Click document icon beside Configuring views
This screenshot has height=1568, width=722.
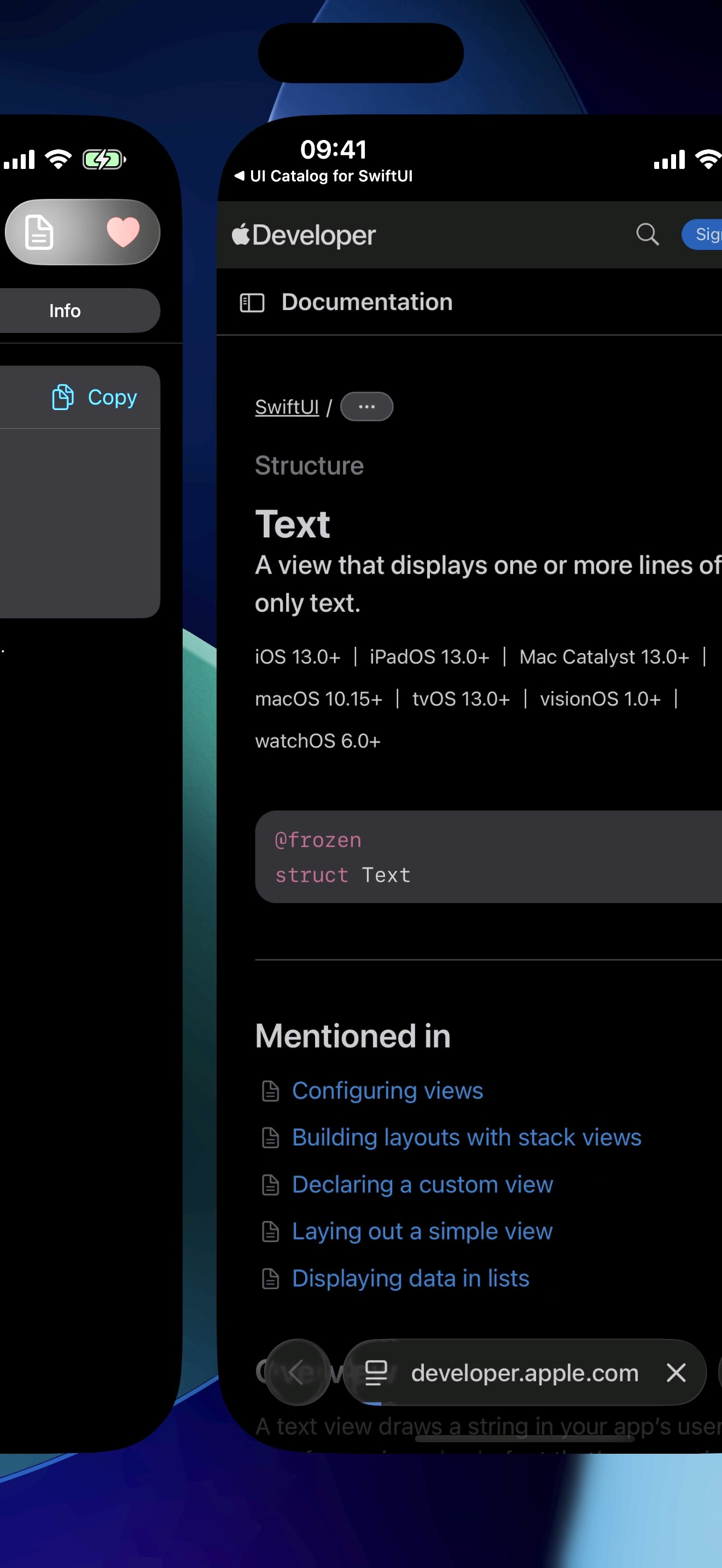coord(270,1091)
